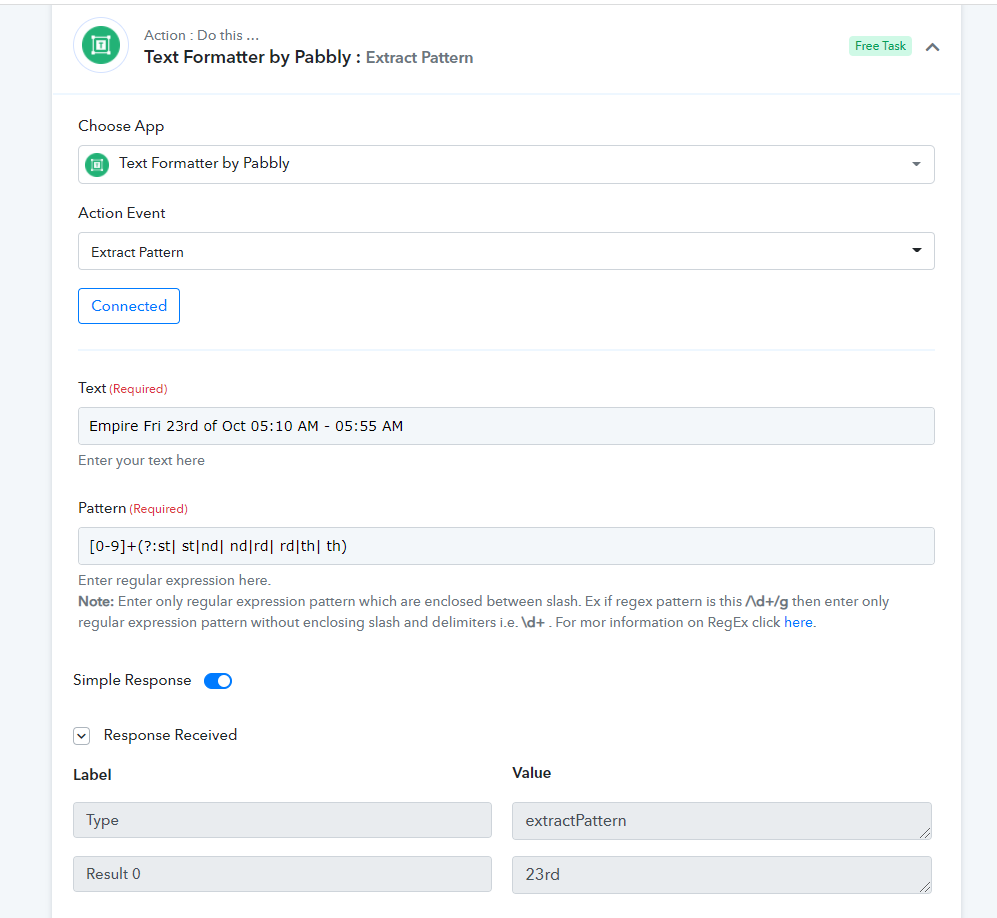
Task: Collapse the action step with the up chevron
Action: click(932, 47)
